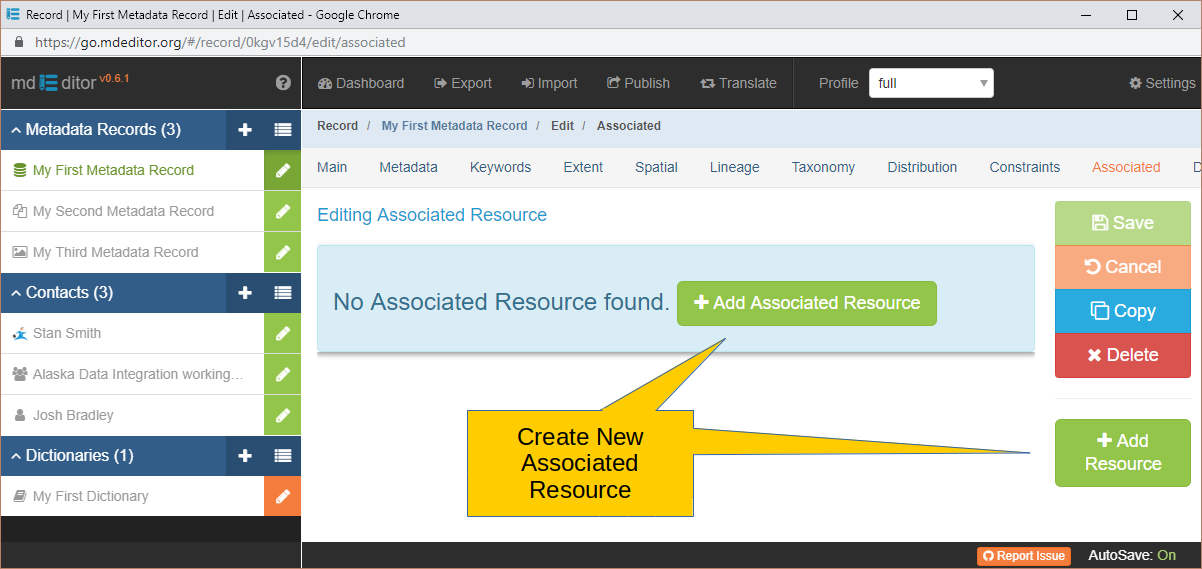Click the site lock icon in address bar
Viewport: 1202px width, 569px height.
point(18,43)
